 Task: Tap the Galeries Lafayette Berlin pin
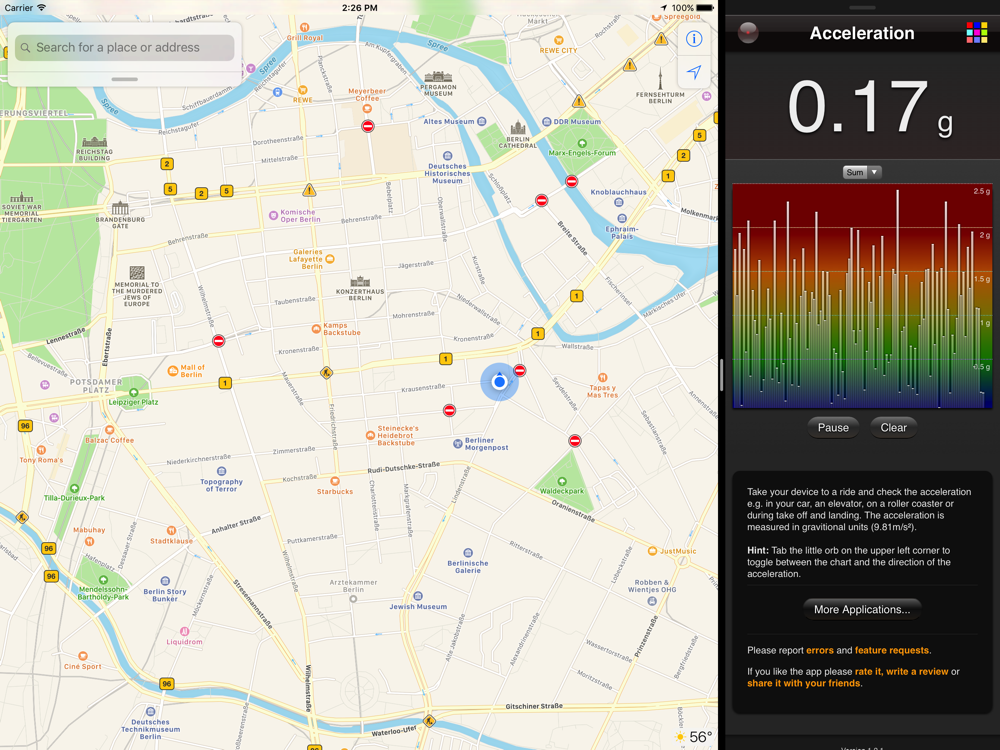tap(330, 259)
